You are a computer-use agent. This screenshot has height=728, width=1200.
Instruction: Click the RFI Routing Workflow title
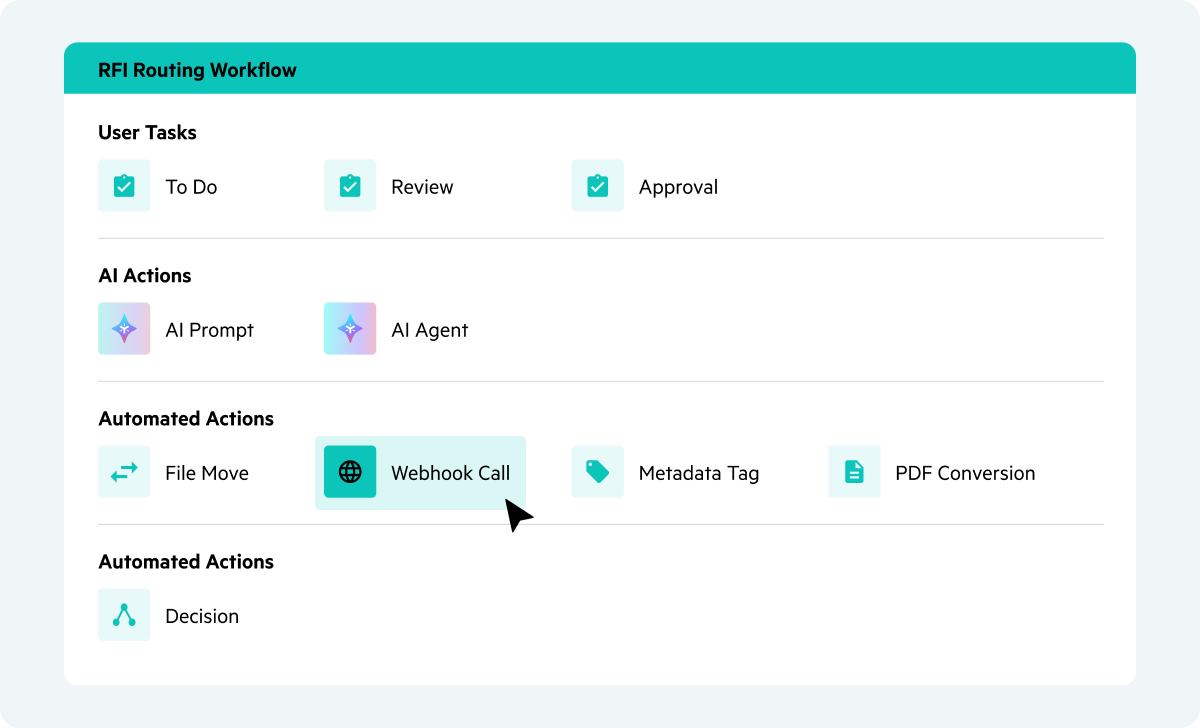197,70
